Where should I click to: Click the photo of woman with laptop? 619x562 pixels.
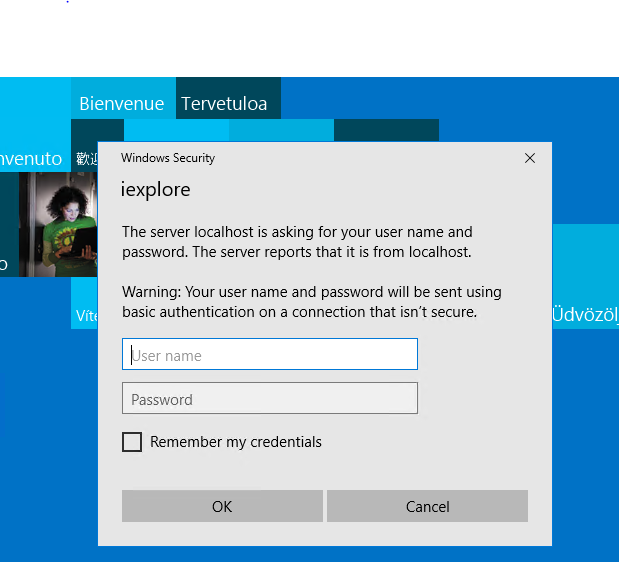click(58, 224)
